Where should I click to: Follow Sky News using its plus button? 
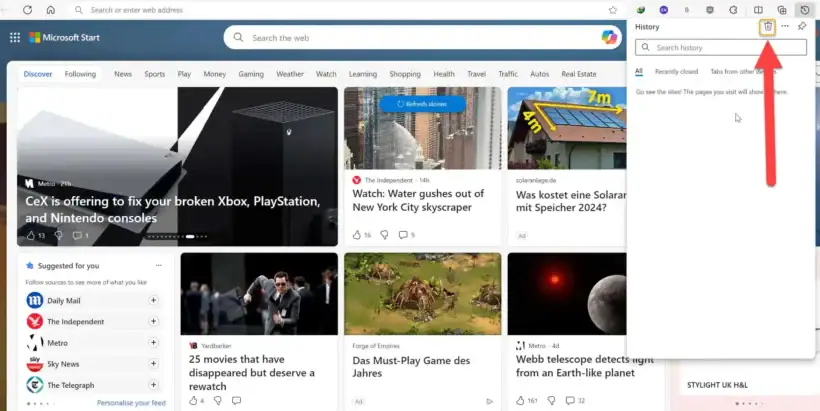coord(153,364)
